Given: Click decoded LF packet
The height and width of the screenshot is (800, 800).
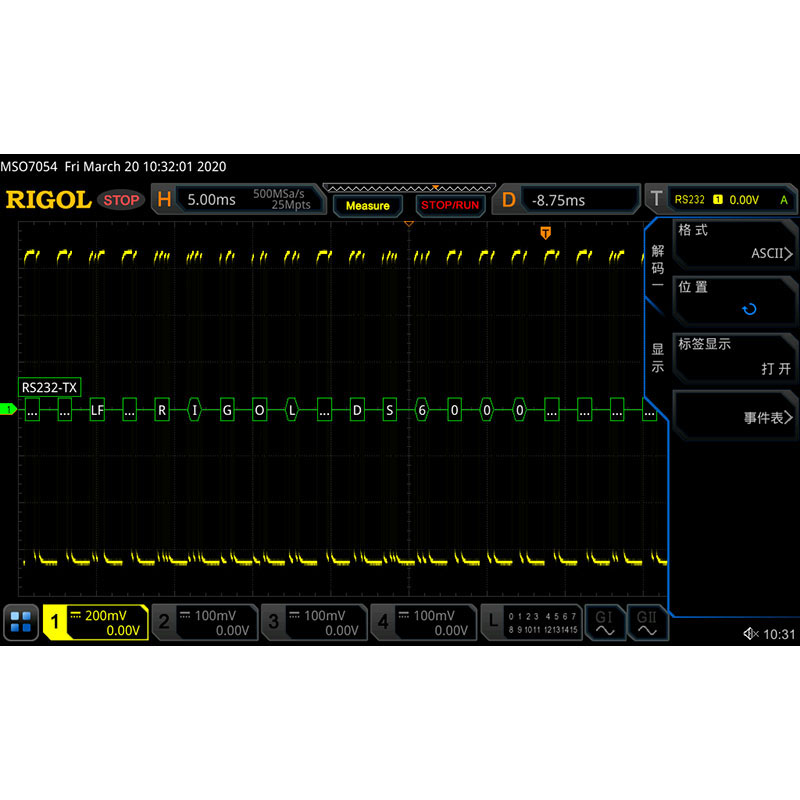Looking at the screenshot, I should (x=97, y=410).
